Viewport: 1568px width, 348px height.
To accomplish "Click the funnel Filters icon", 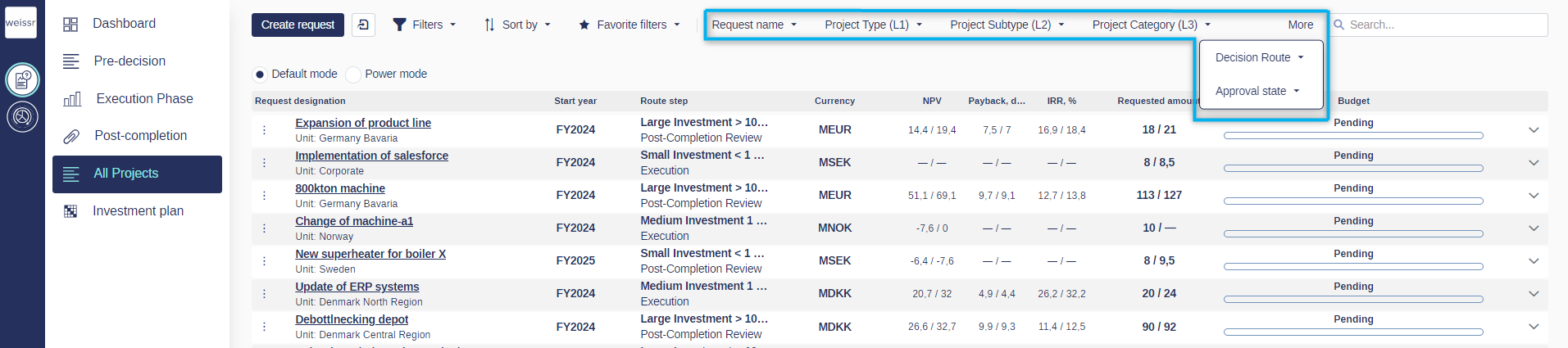I will point(399,25).
